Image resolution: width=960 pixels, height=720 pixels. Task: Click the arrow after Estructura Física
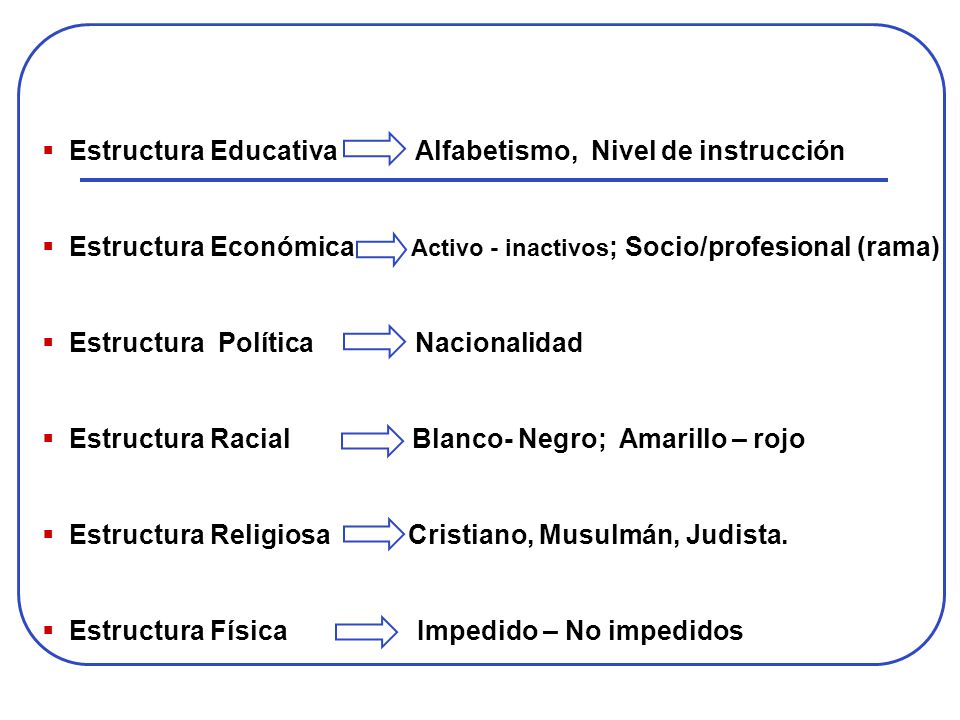click(x=367, y=631)
